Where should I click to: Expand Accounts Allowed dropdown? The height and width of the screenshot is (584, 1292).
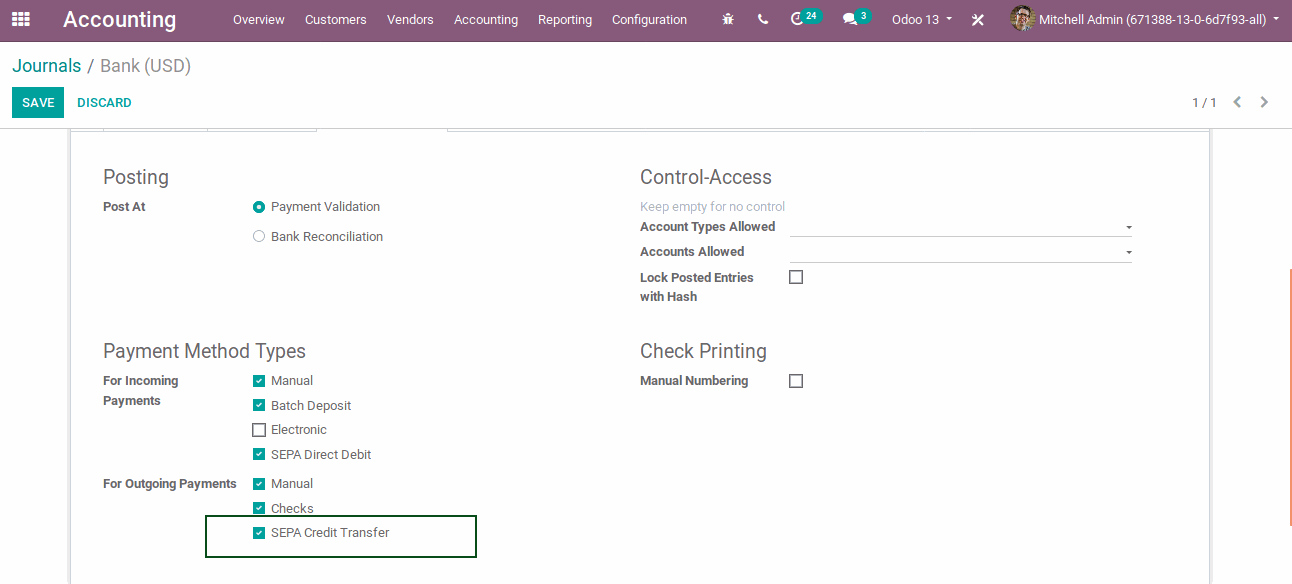coord(1129,252)
